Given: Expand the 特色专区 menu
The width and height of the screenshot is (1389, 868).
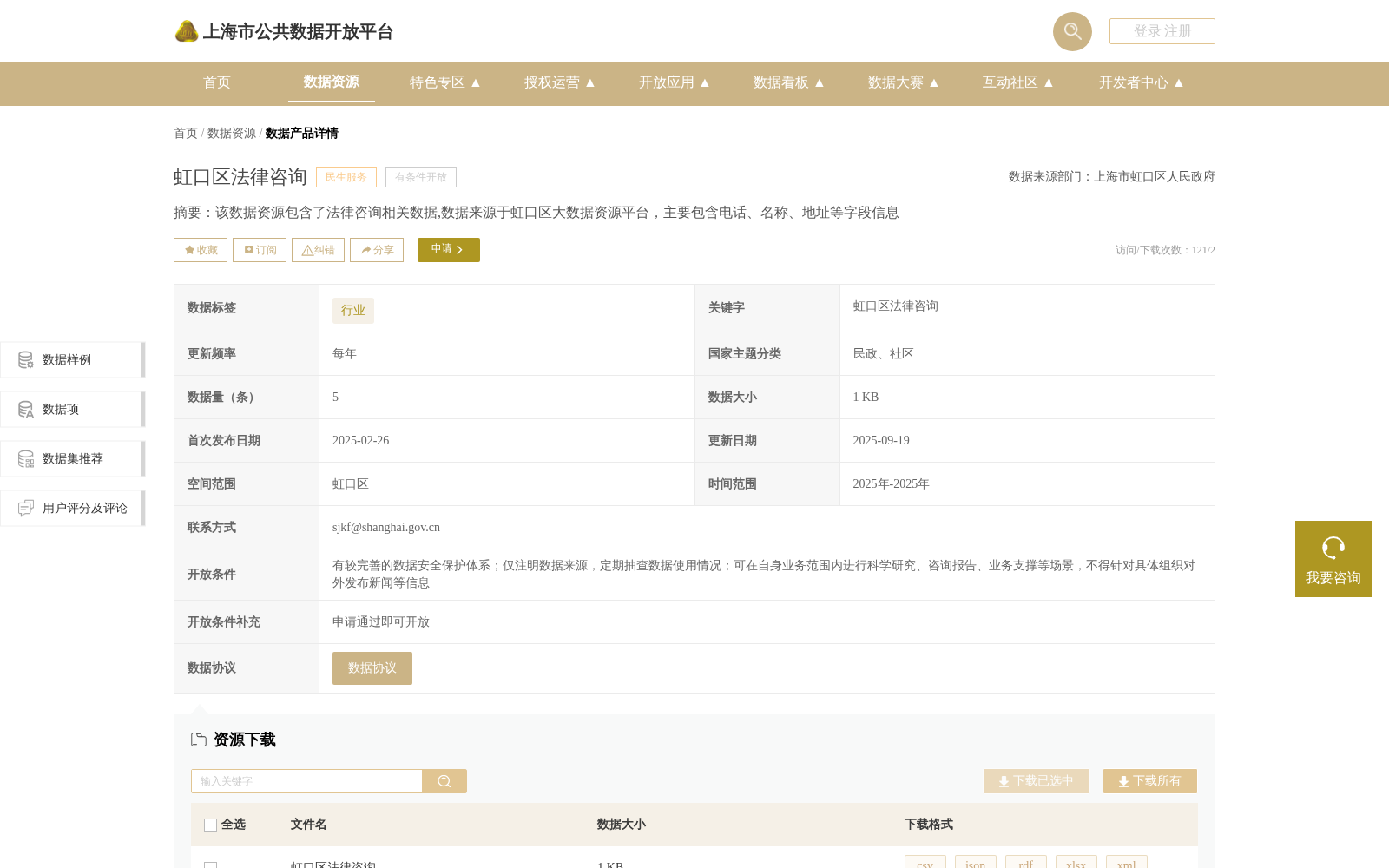Looking at the screenshot, I should click(x=445, y=82).
